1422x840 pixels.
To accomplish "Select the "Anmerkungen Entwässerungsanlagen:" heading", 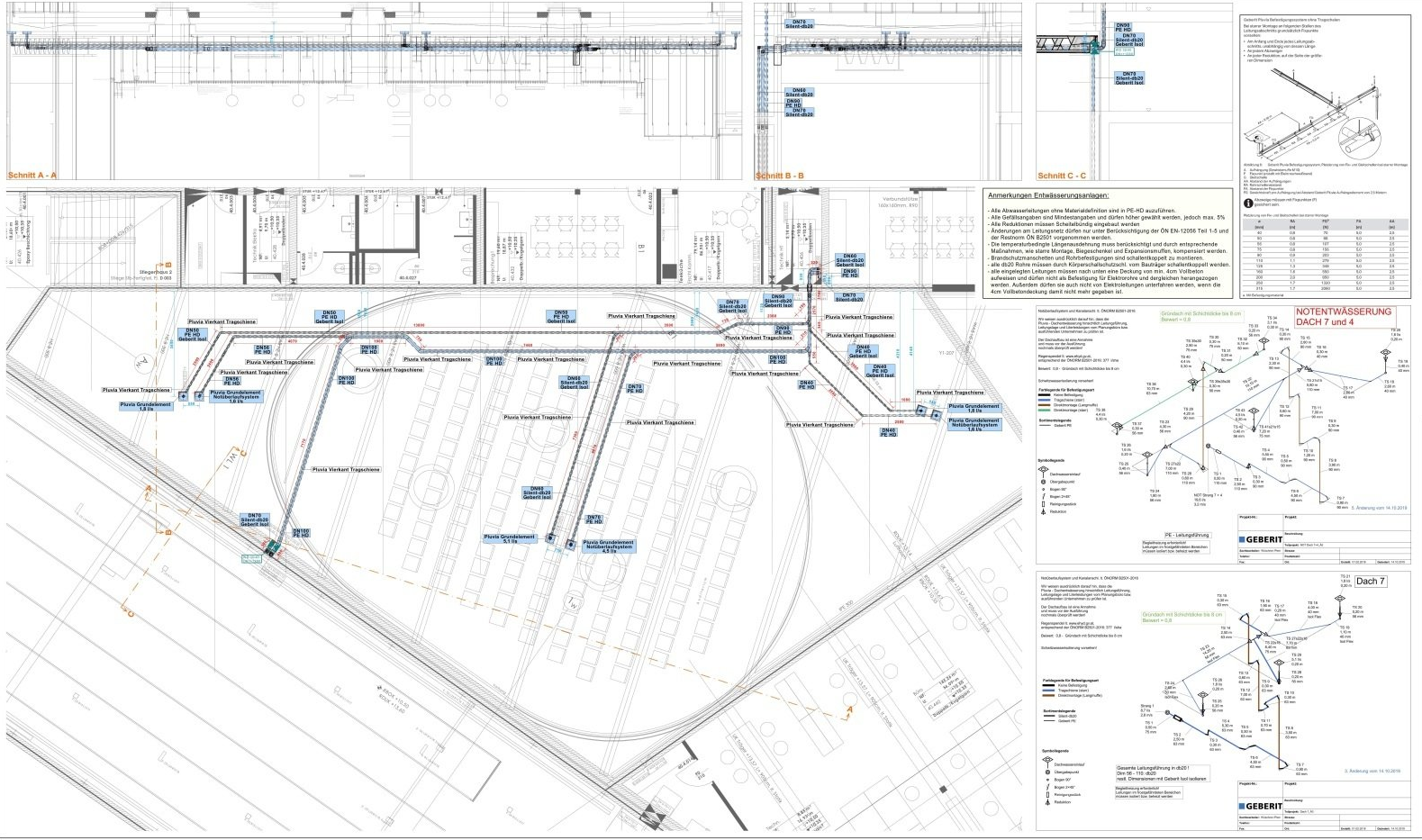I will click(x=1048, y=195).
